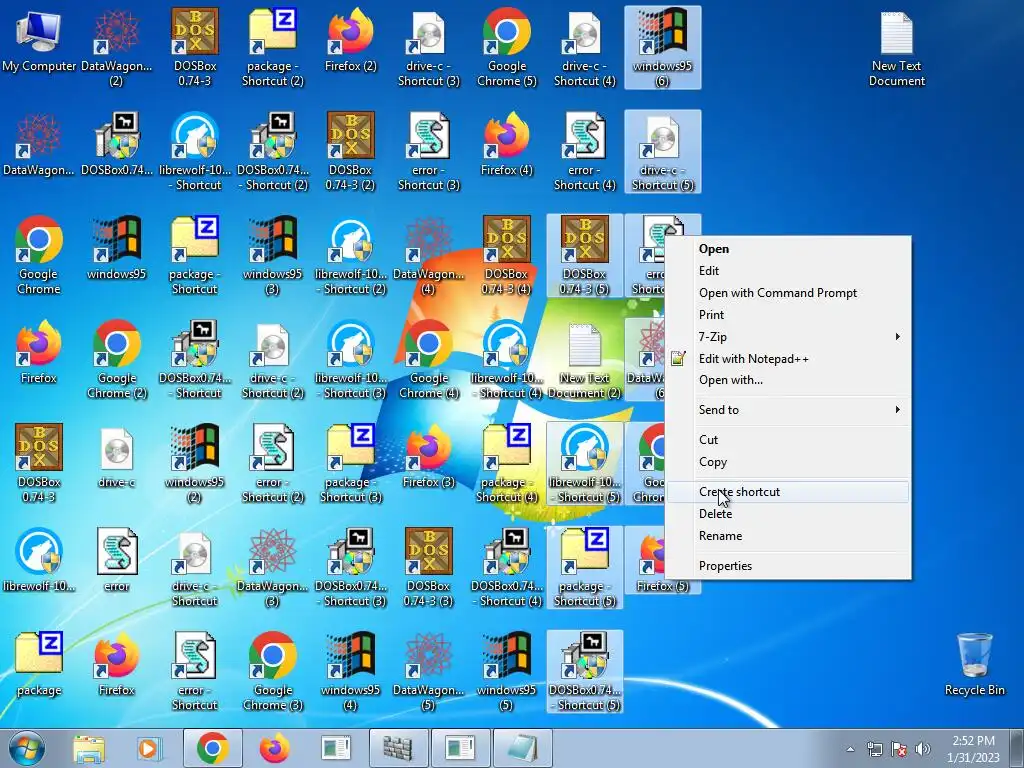Open Google Chrome from the taskbar
Screen dimensions: 1024x768
[212, 748]
